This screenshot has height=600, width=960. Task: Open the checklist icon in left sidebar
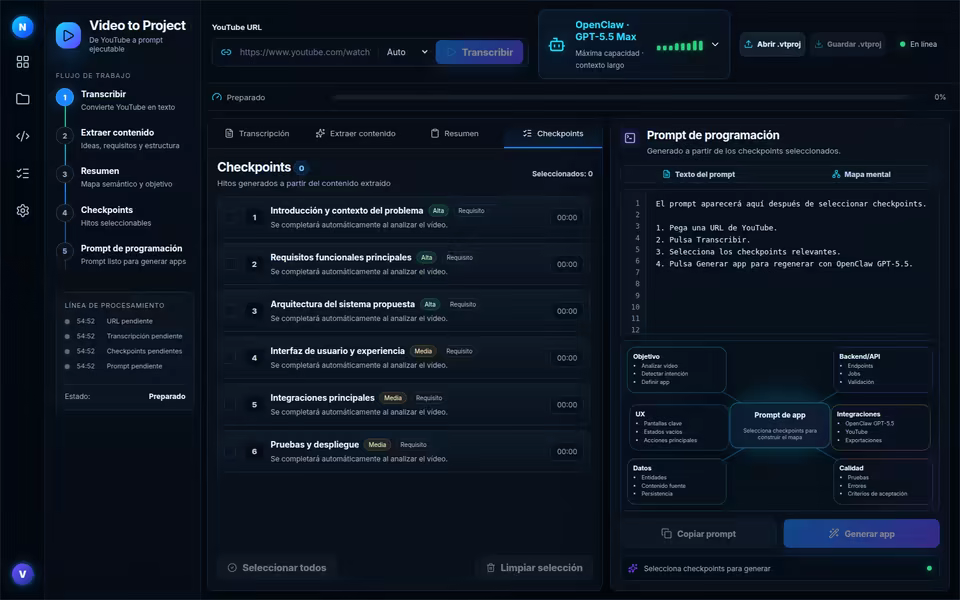[x=23, y=173]
